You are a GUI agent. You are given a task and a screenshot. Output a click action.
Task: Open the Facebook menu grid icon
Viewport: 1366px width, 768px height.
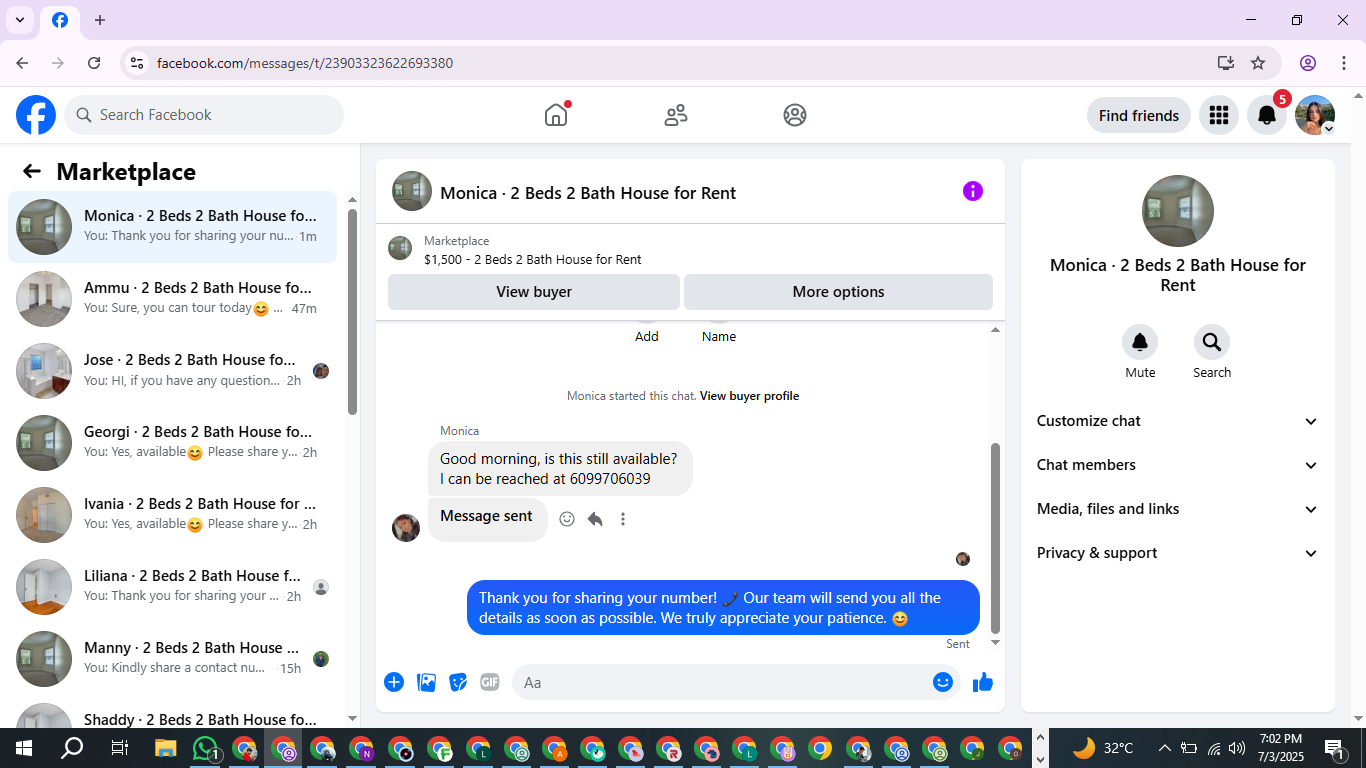coord(1218,115)
